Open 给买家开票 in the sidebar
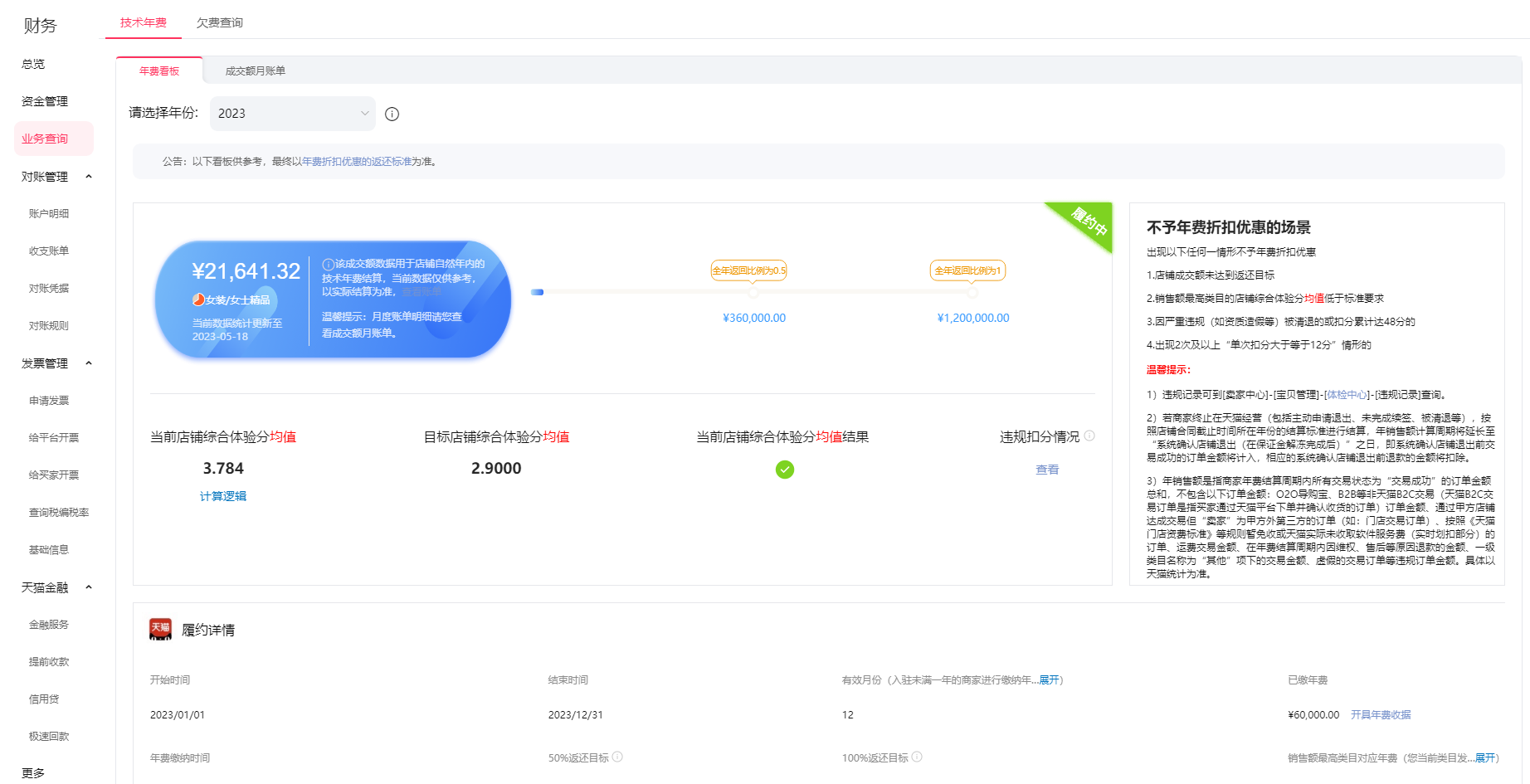The height and width of the screenshot is (784, 1530). coord(54,475)
